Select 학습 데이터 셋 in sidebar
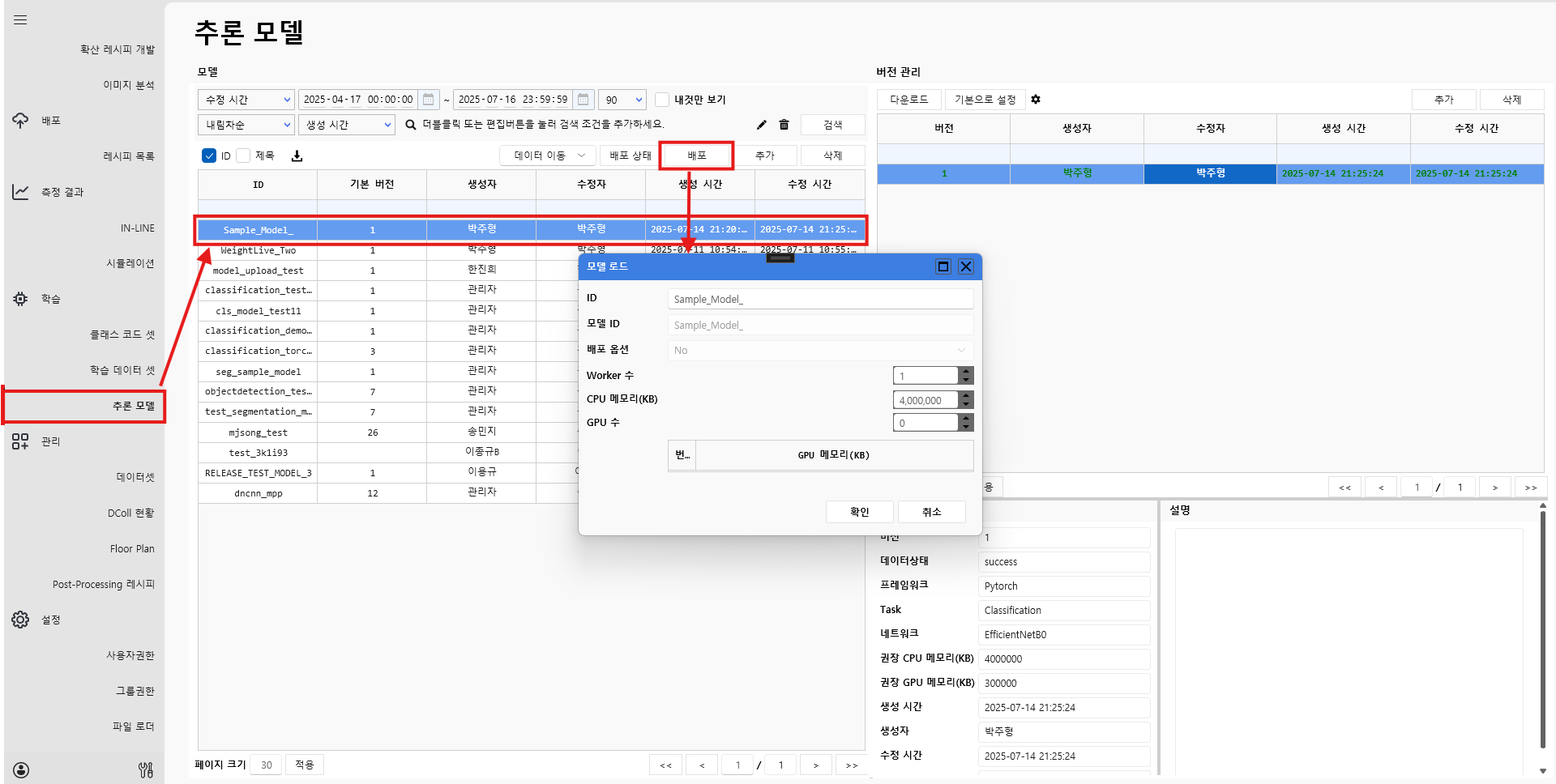 click(x=122, y=370)
